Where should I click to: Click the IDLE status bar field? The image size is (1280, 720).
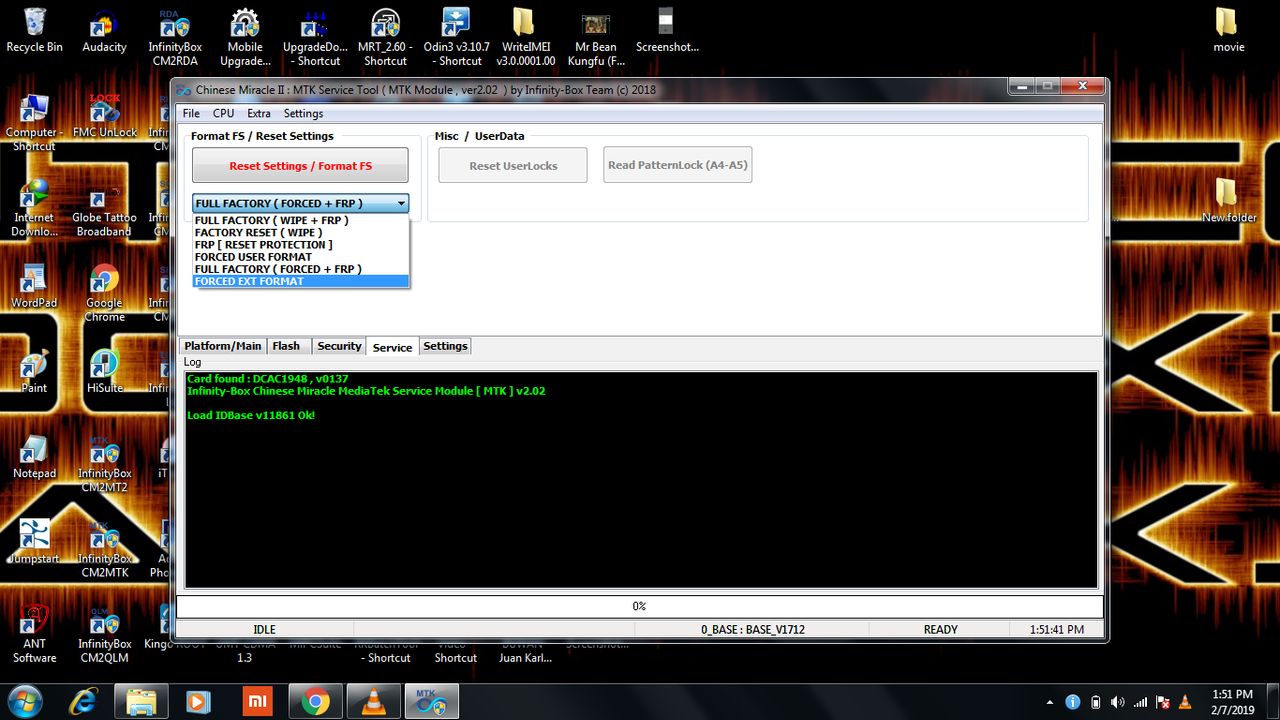[264, 630]
